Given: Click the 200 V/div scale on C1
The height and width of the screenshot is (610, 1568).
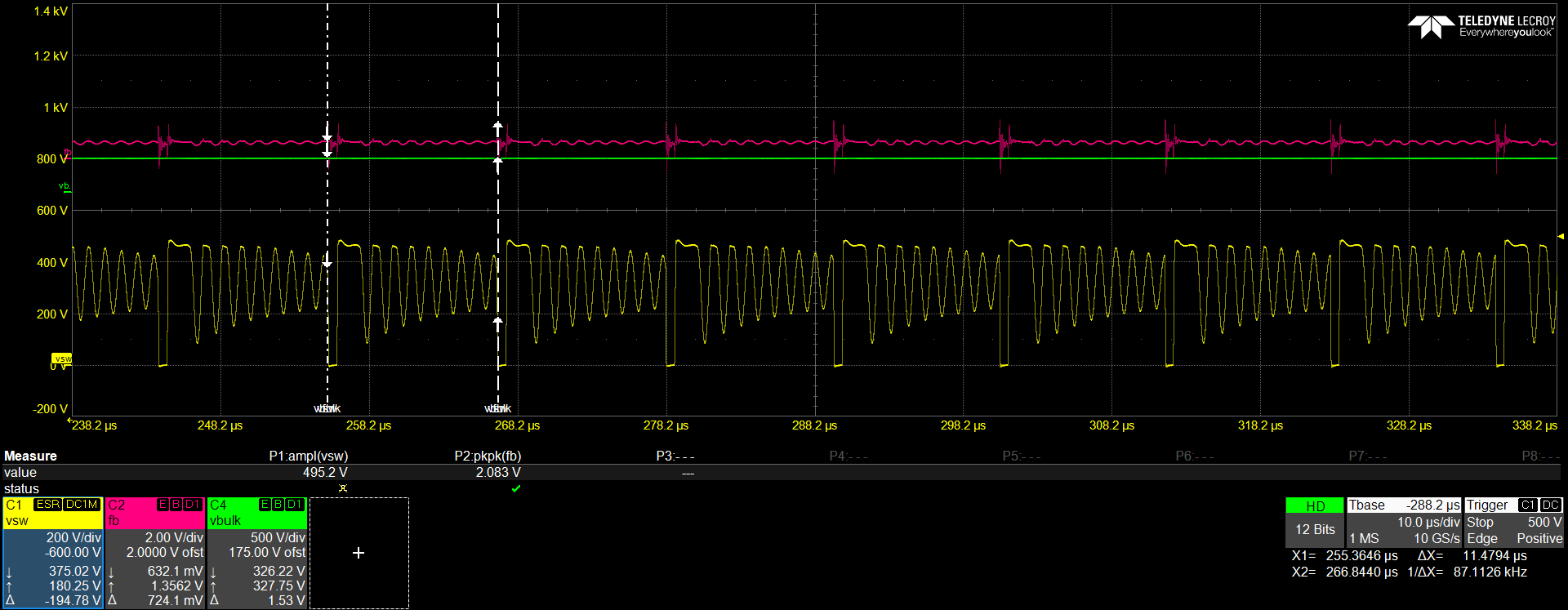Looking at the screenshot, I should coord(73,537).
